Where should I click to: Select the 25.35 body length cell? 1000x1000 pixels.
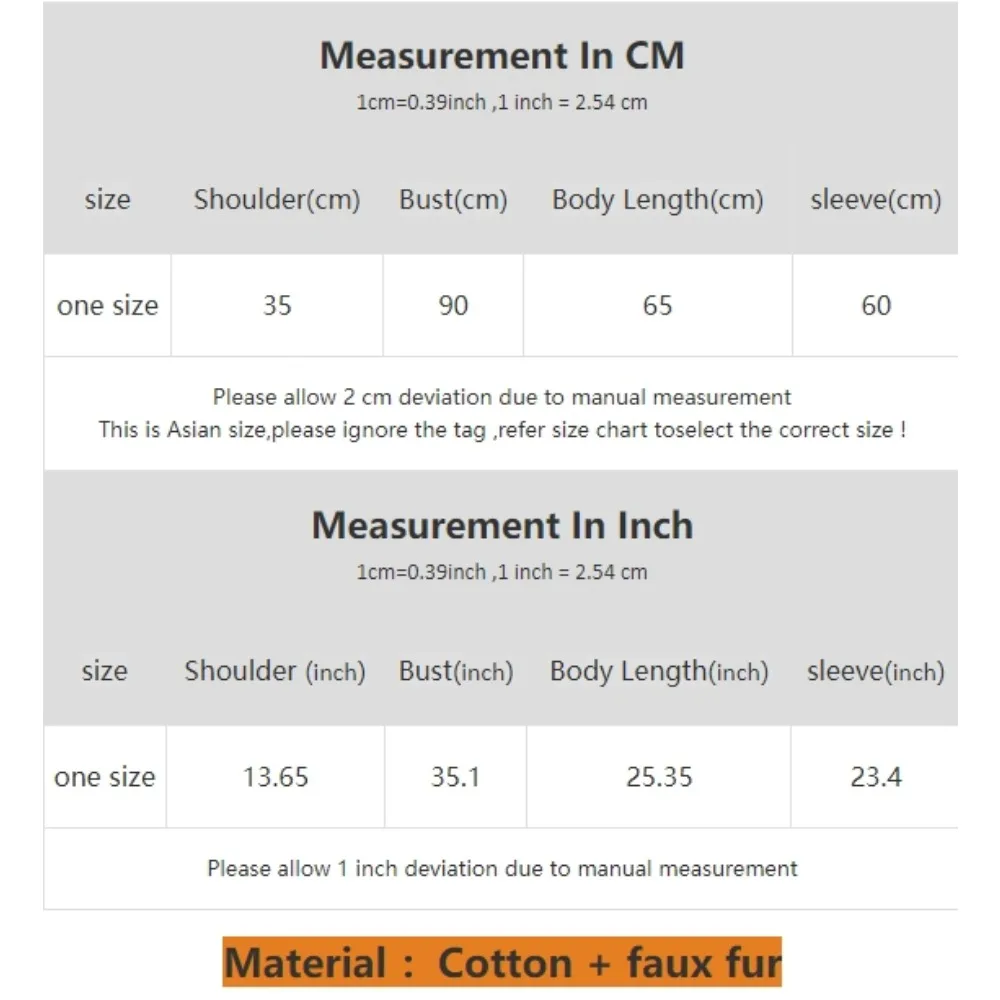tap(659, 777)
